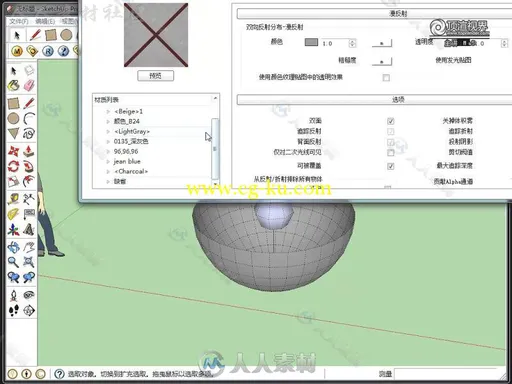The width and height of the screenshot is (512, 384).
Task: Select the Dimension tool
Action: [x=29, y=199]
